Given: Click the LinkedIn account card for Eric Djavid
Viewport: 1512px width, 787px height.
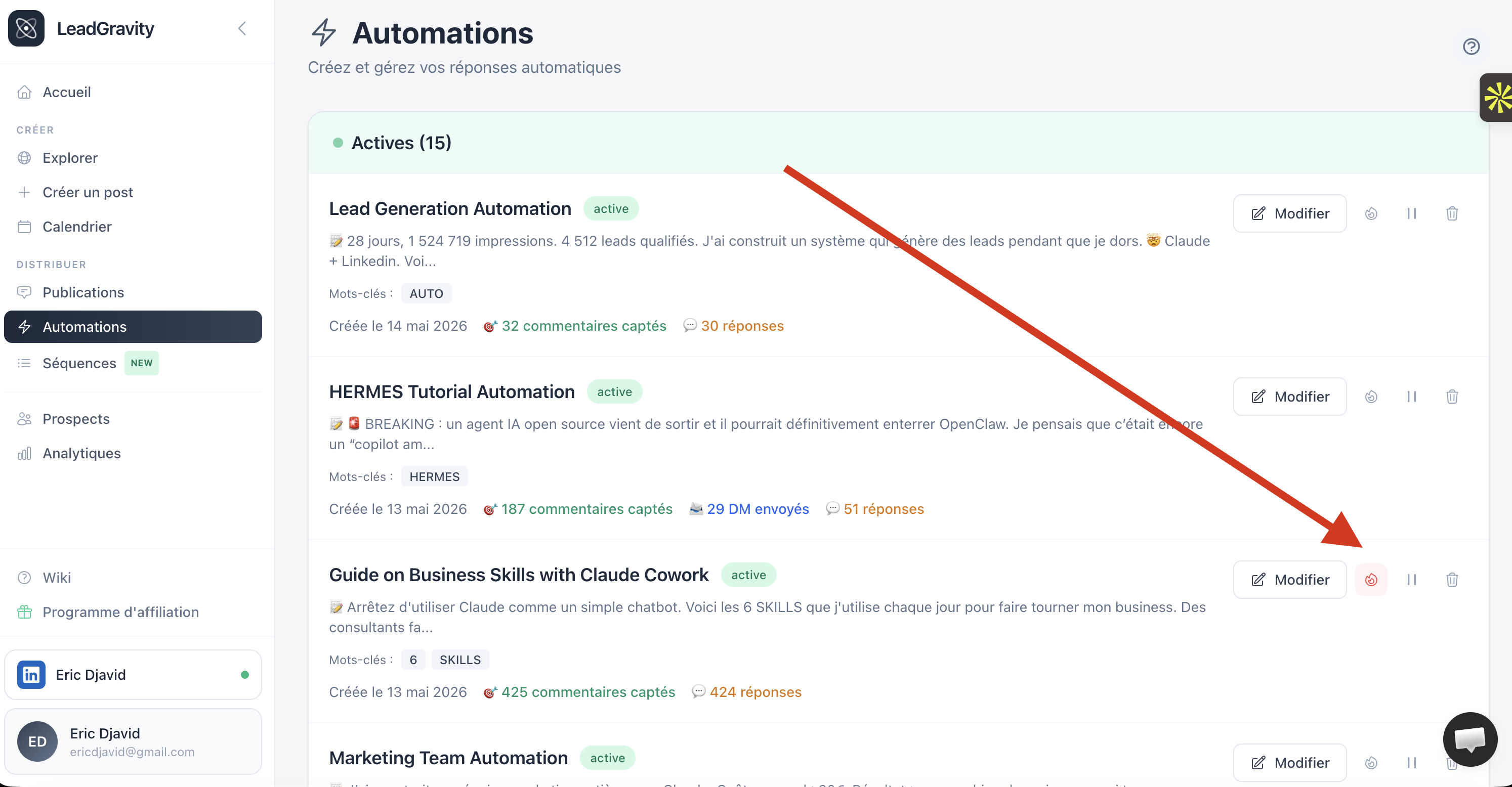Looking at the screenshot, I should tap(133, 675).
